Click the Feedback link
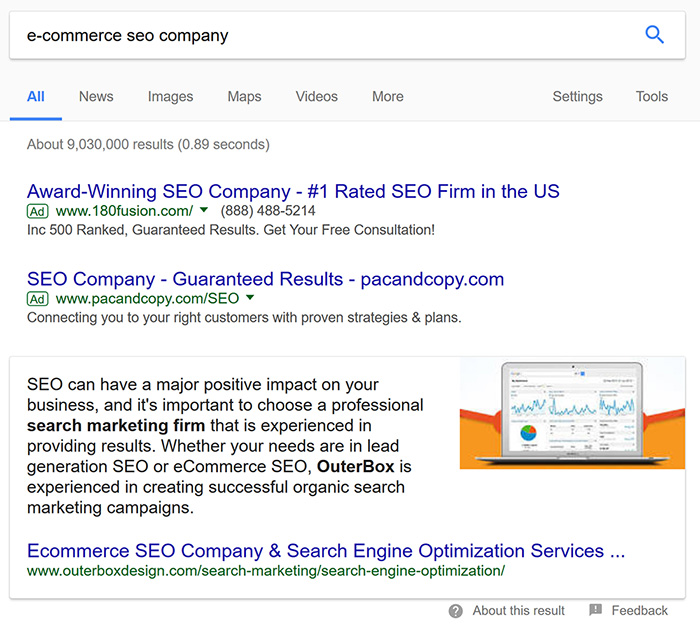This screenshot has height=641, width=700. [x=639, y=611]
